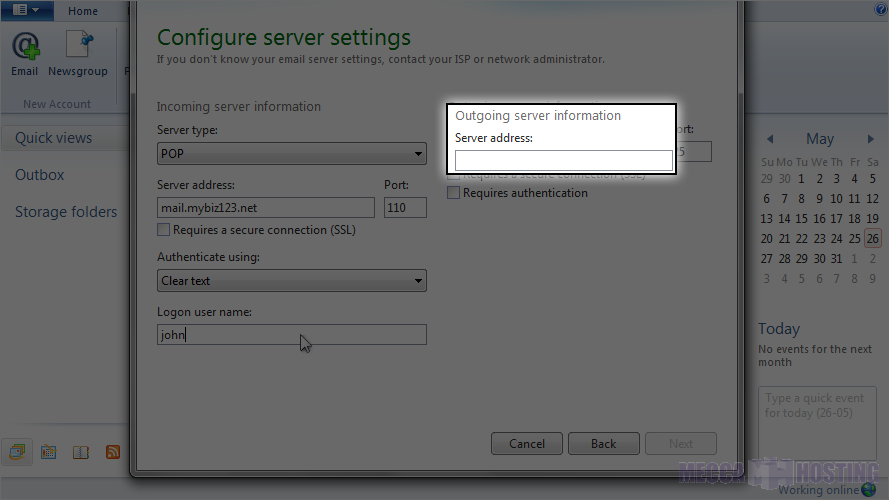Open the Contacts address book icon
The width and height of the screenshot is (889, 500).
point(81,452)
